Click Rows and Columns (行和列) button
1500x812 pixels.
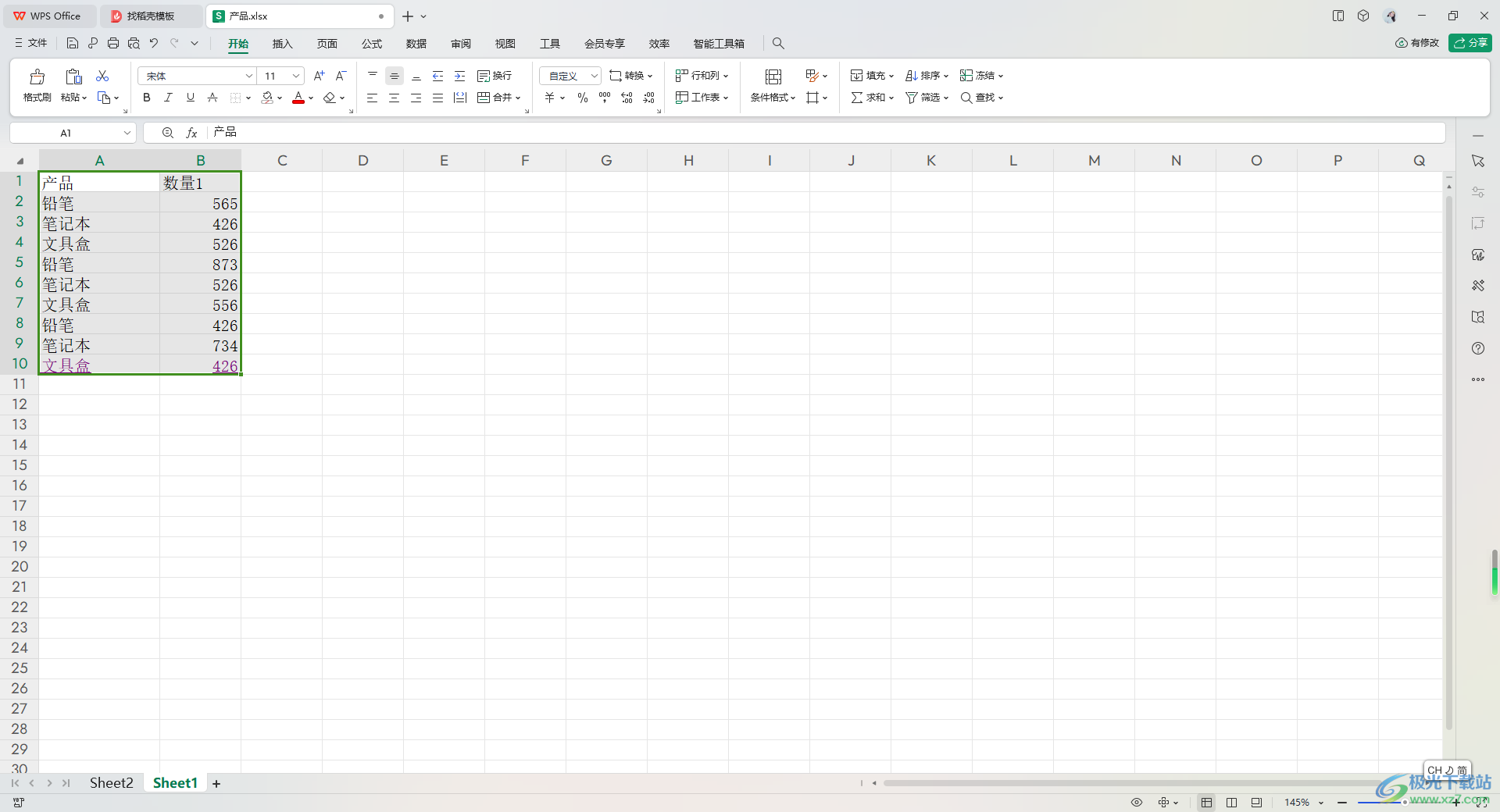click(x=702, y=76)
